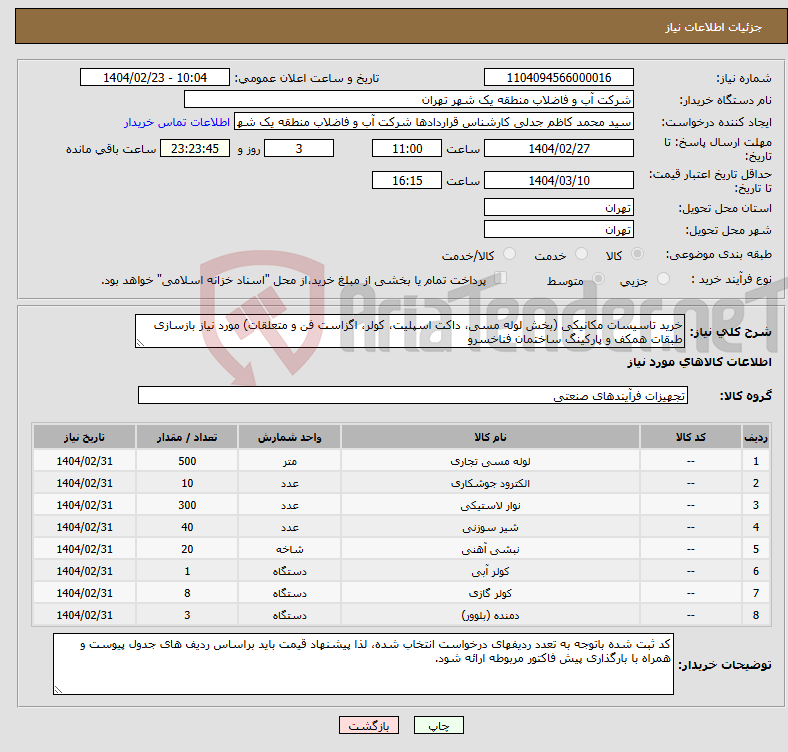788x752 pixels.
Task: Click the تاریخ نیاز column header
Action: 84,437
